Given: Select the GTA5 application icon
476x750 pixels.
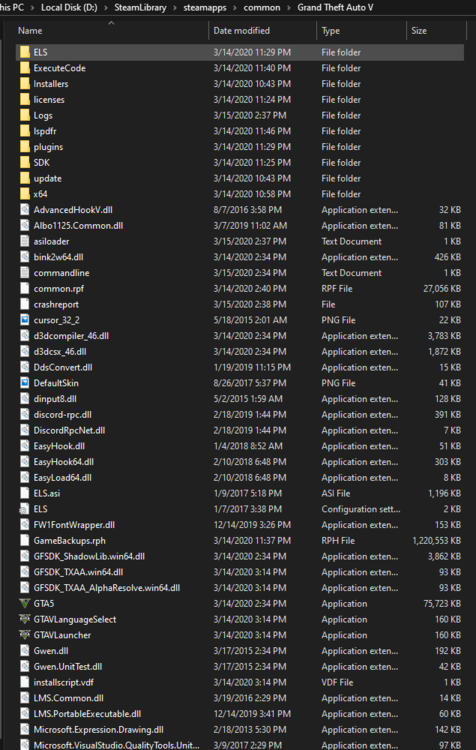Looking at the screenshot, I should click(24, 604).
